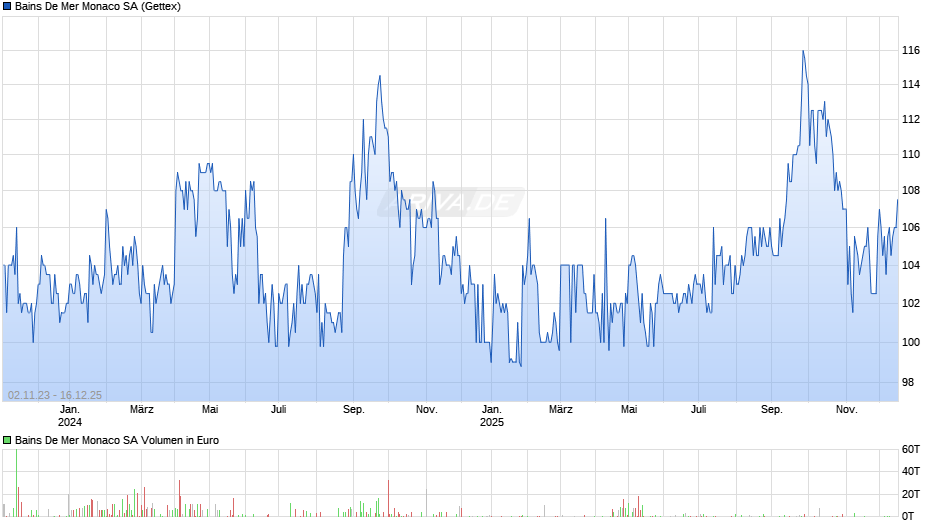The height and width of the screenshot is (526, 940).
Task: Click the price axis value 106
Action: (911, 227)
